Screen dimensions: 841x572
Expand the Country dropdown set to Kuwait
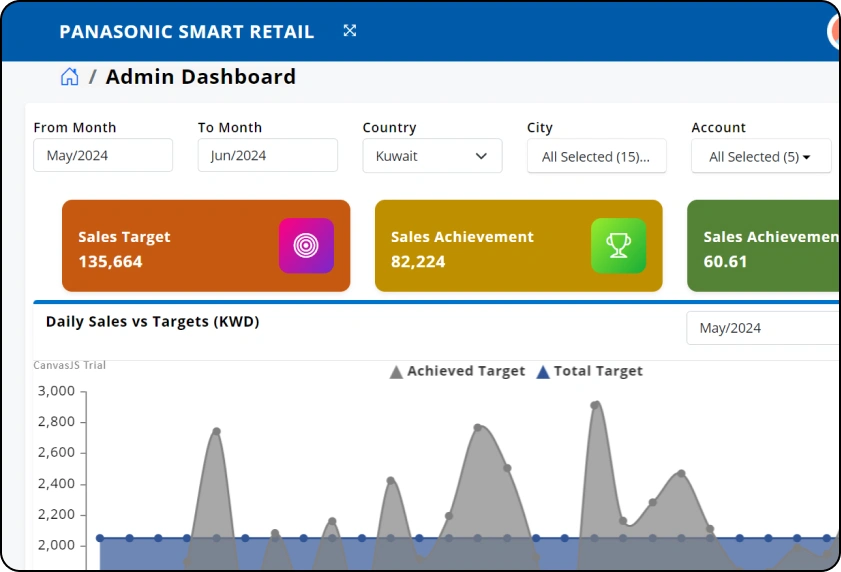coord(432,156)
